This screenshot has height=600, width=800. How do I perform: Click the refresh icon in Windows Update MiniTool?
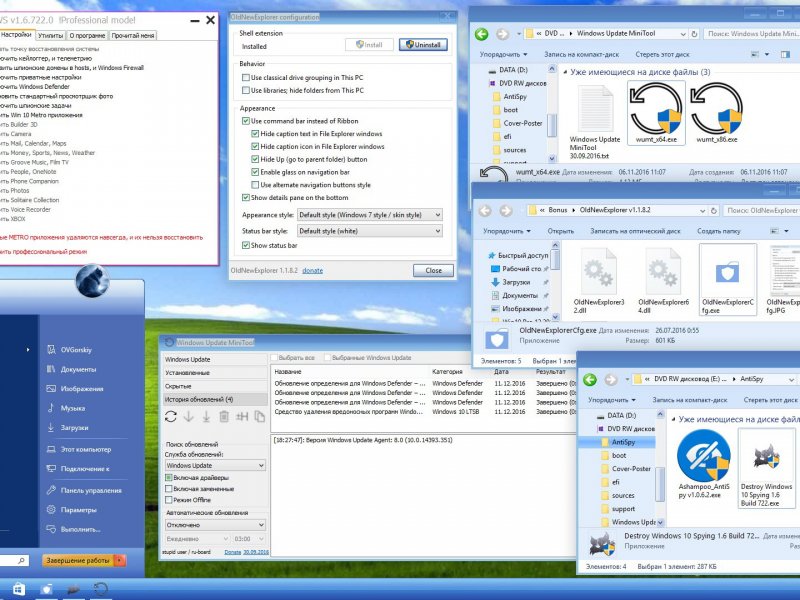(x=171, y=416)
